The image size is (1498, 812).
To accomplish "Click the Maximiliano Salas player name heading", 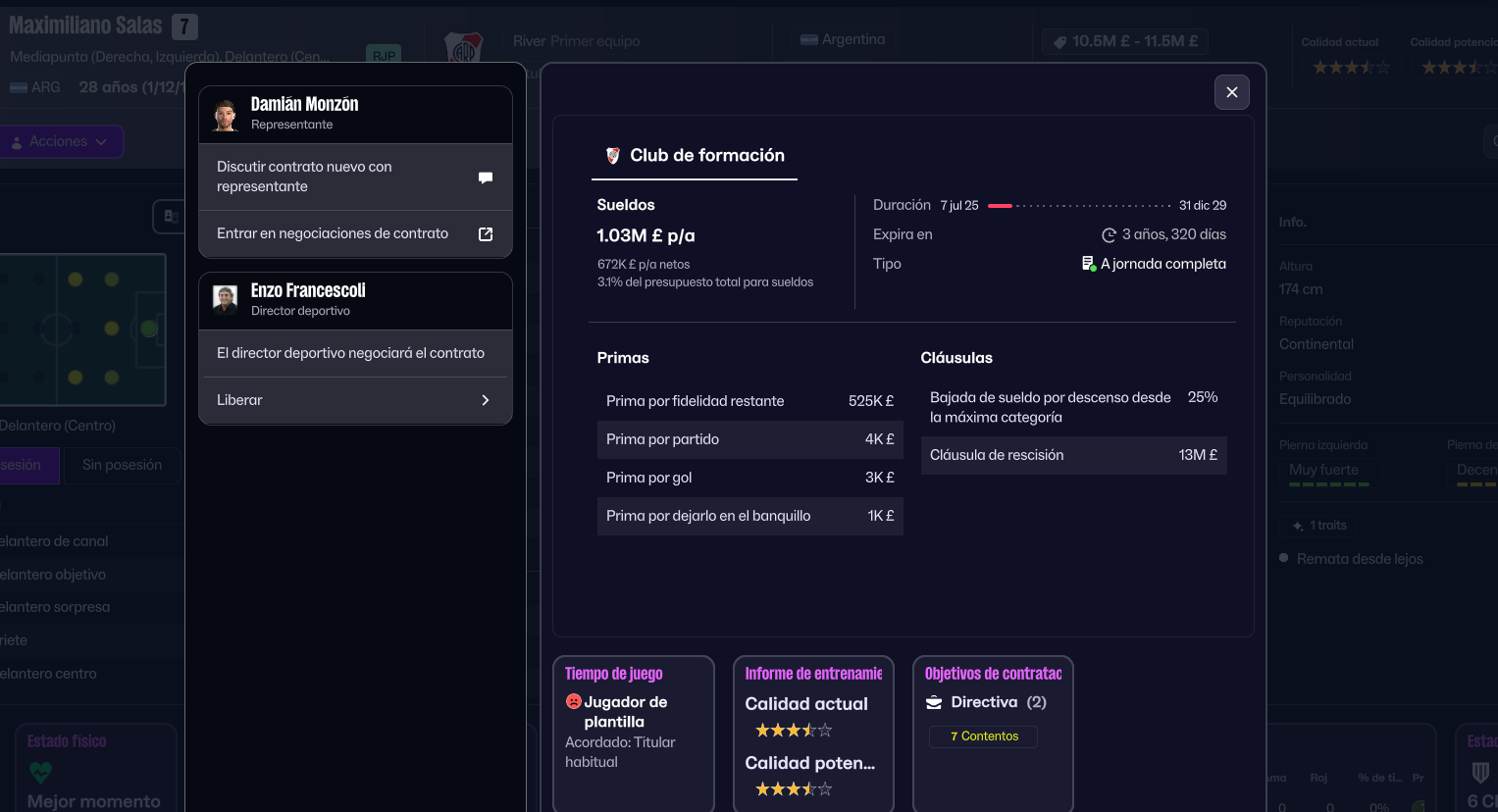I will tap(85, 25).
